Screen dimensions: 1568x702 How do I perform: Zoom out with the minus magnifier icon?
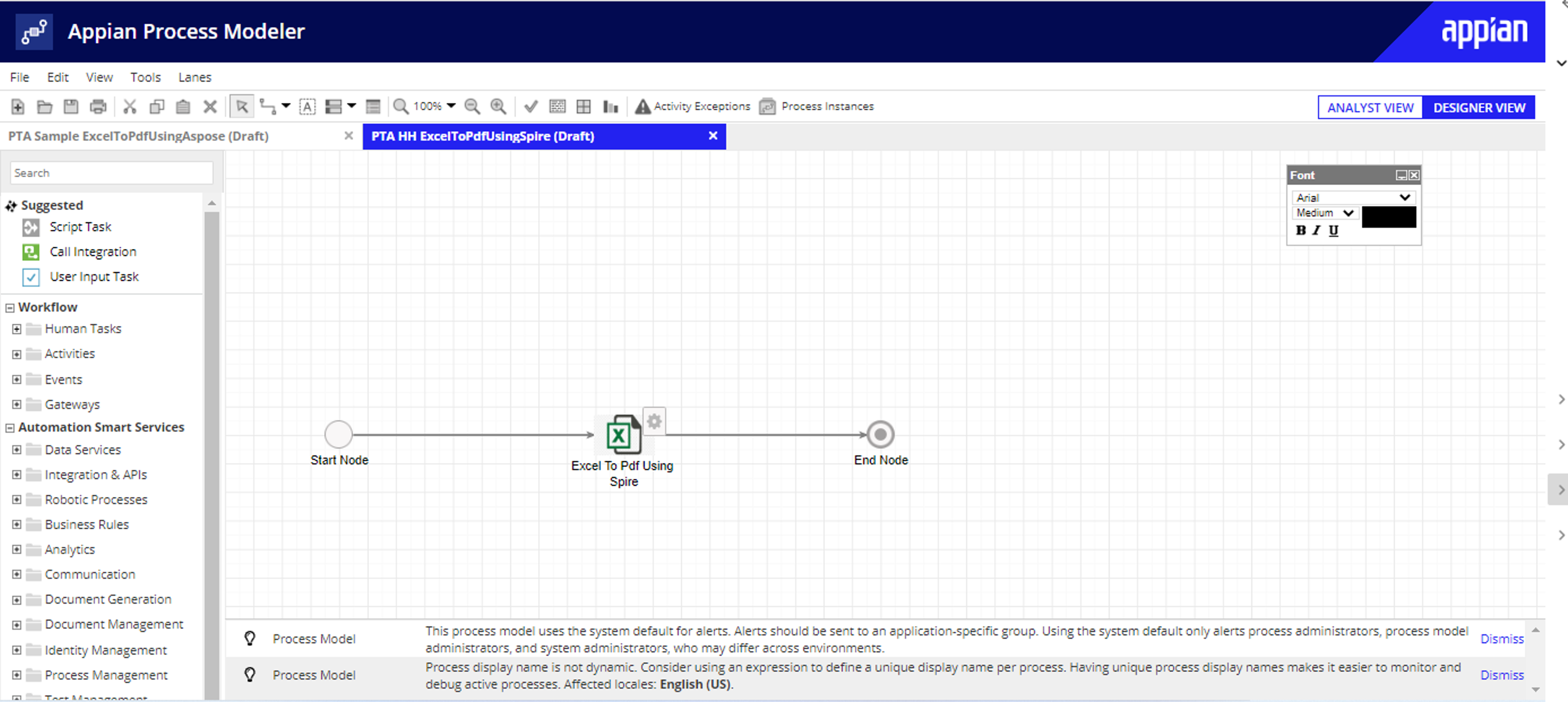(472, 107)
